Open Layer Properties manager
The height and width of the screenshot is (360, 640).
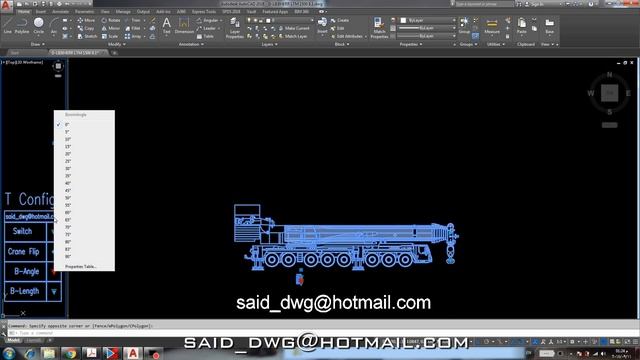click(x=235, y=28)
